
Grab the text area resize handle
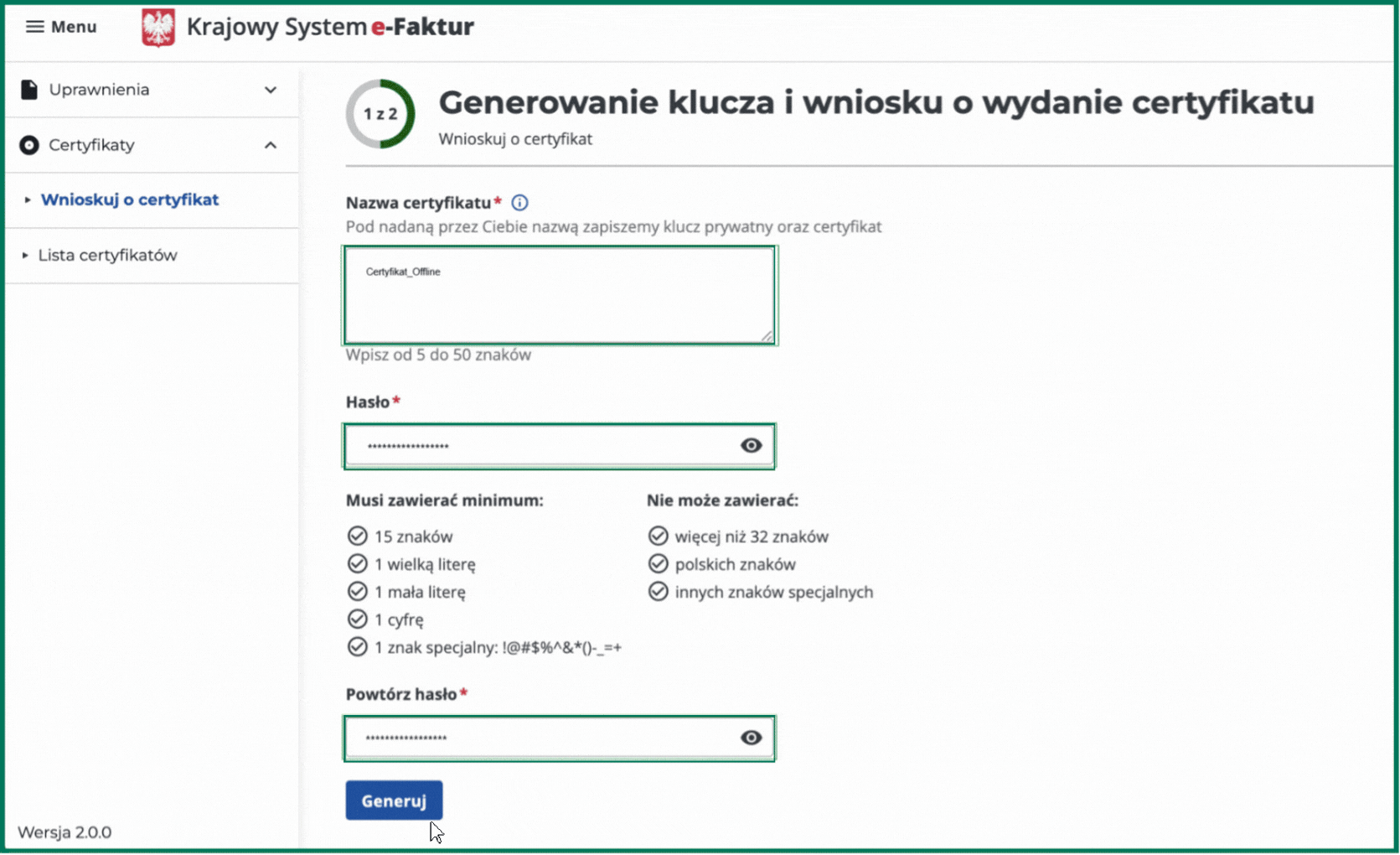click(x=767, y=336)
